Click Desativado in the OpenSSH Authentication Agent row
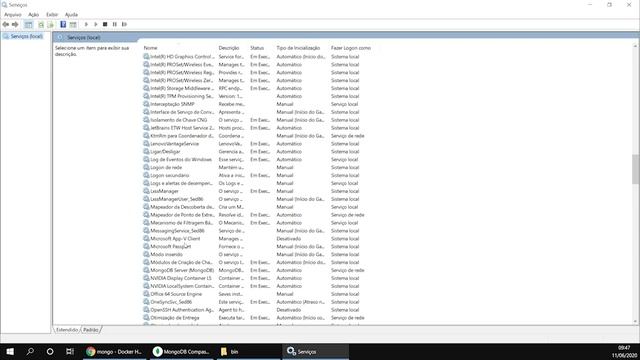The image size is (640, 360). 289,310
